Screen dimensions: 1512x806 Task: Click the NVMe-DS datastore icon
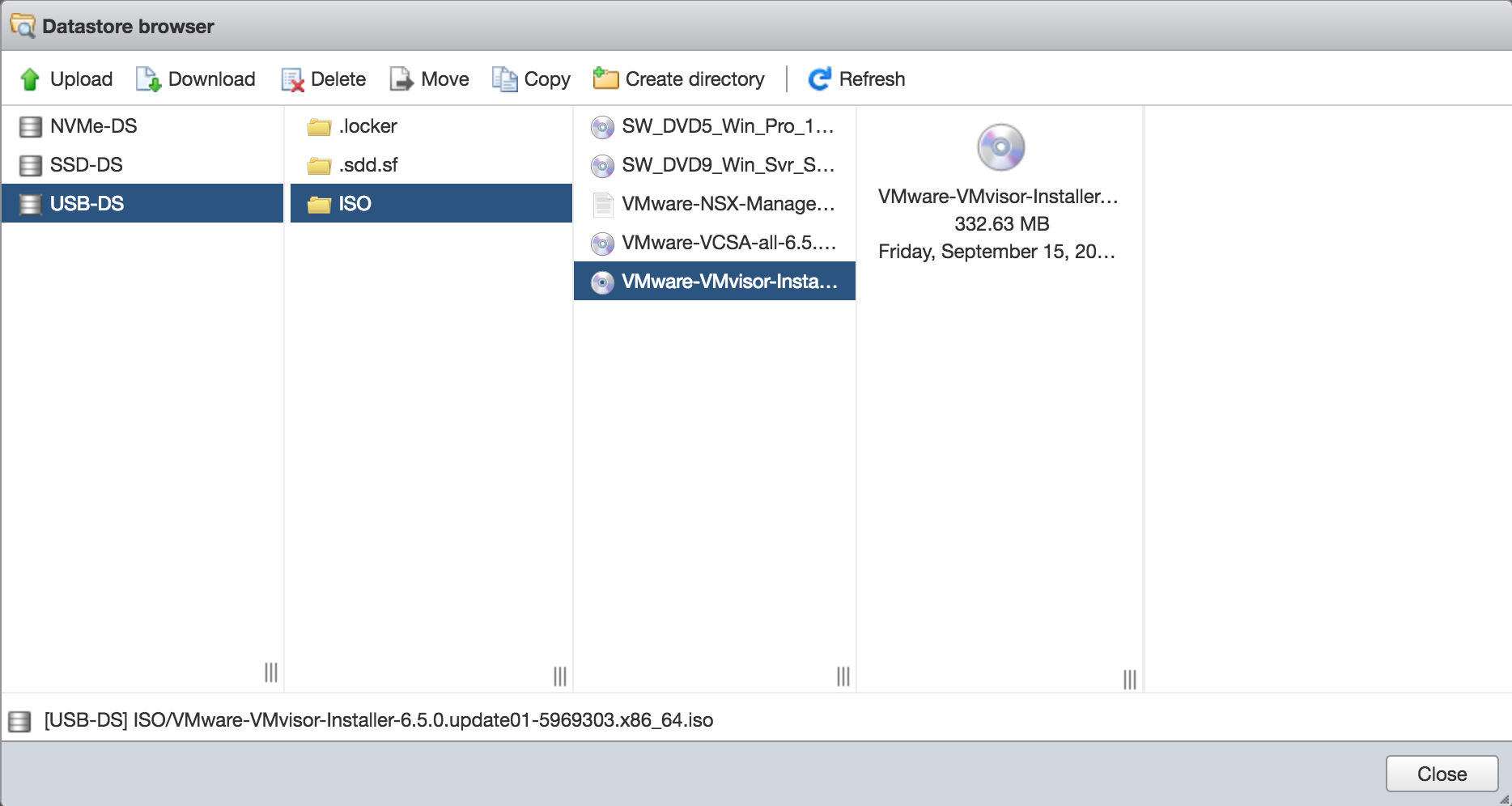tap(31, 126)
